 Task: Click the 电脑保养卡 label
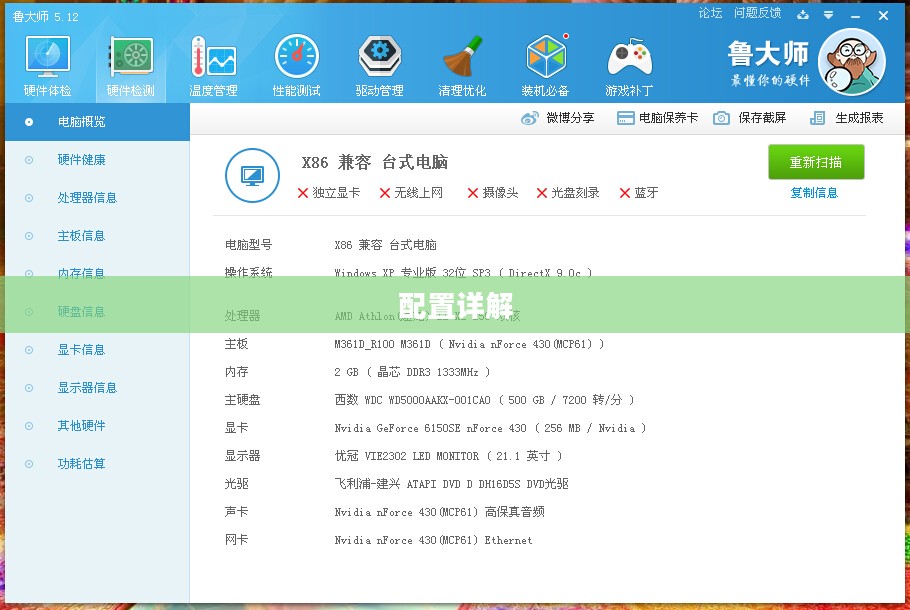[668, 118]
